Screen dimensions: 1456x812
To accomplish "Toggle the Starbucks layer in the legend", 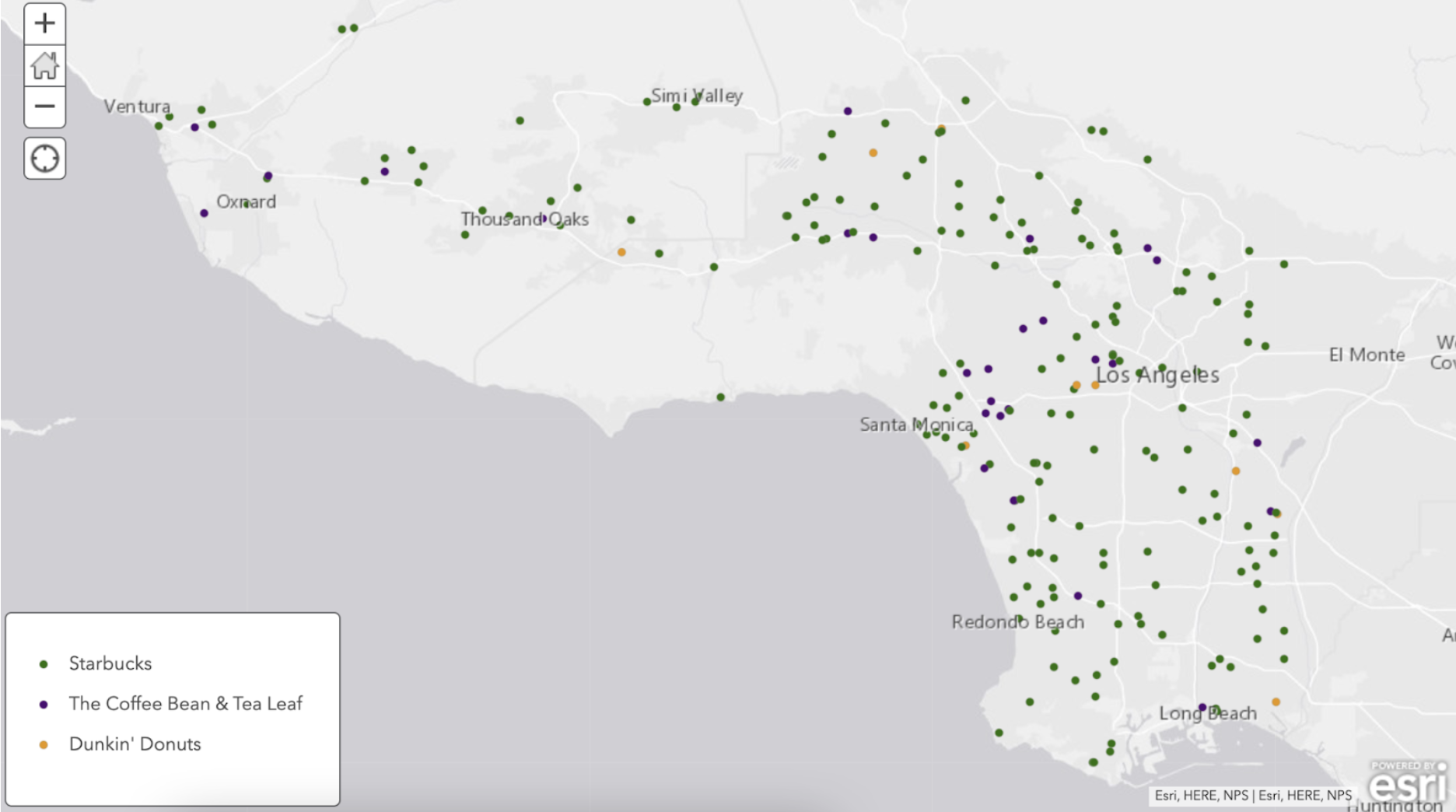I will pos(109,664).
